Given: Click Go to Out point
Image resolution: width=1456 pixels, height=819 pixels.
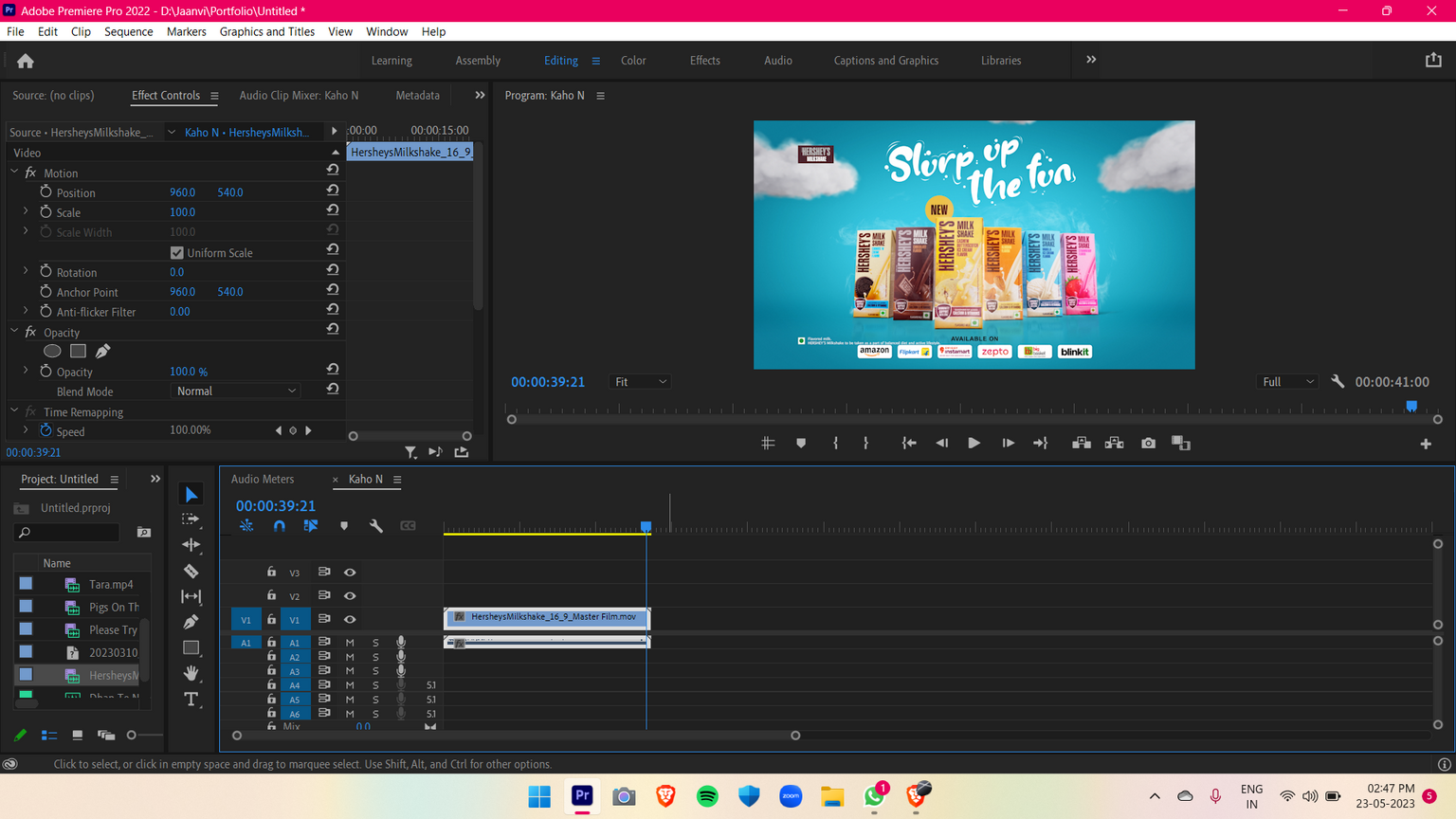Looking at the screenshot, I should coord(1041,443).
